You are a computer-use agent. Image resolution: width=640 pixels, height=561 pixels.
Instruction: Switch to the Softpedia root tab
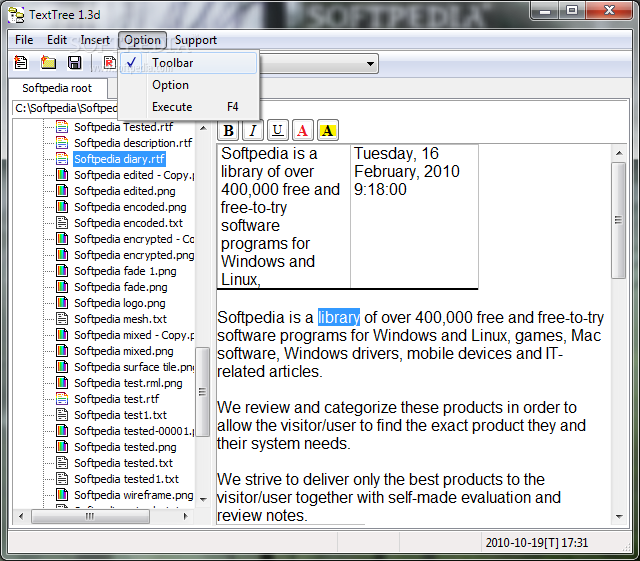click(57, 88)
